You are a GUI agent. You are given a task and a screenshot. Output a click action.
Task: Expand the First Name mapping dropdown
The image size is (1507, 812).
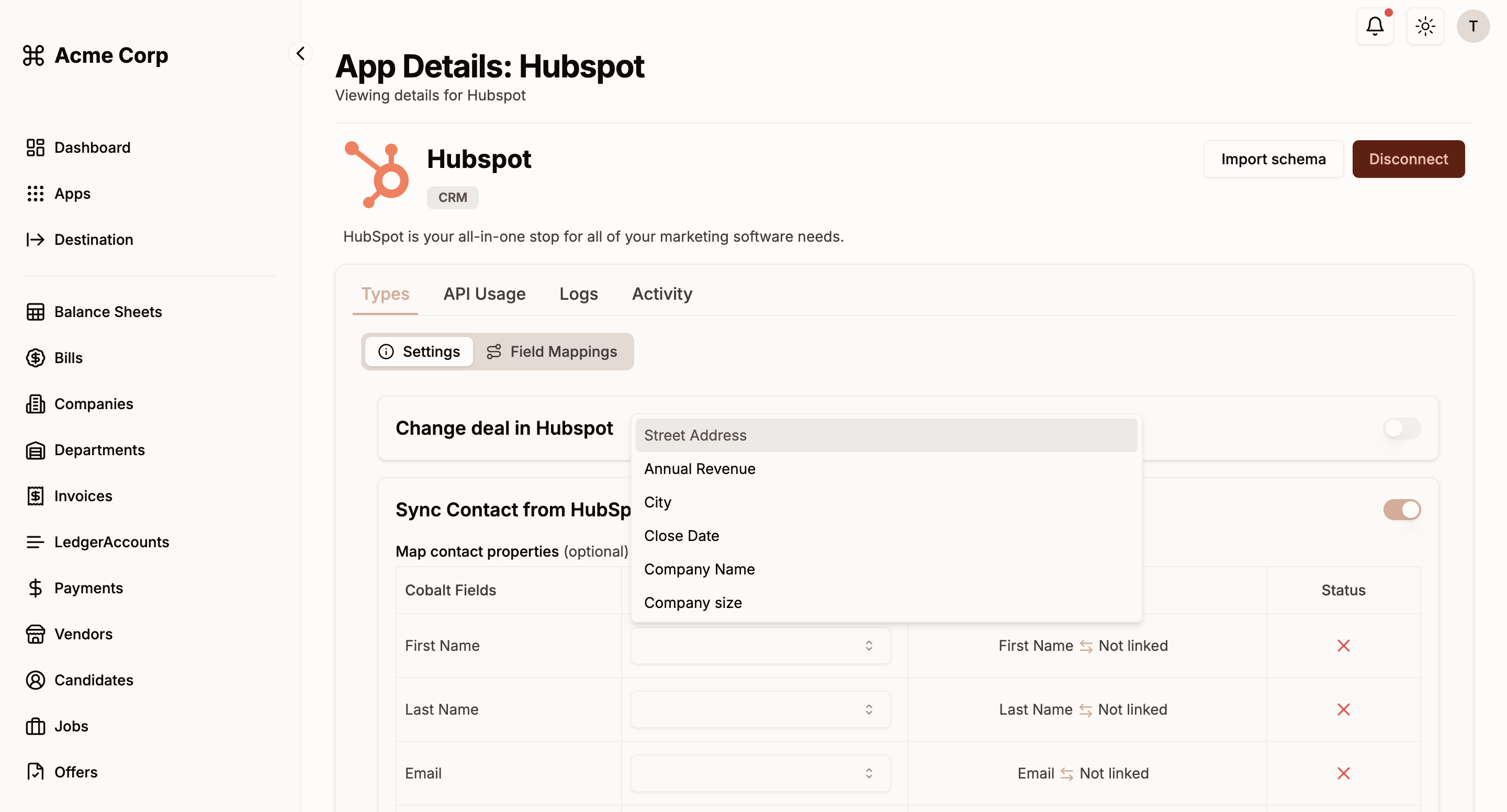pyautogui.click(x=760, y=646)
